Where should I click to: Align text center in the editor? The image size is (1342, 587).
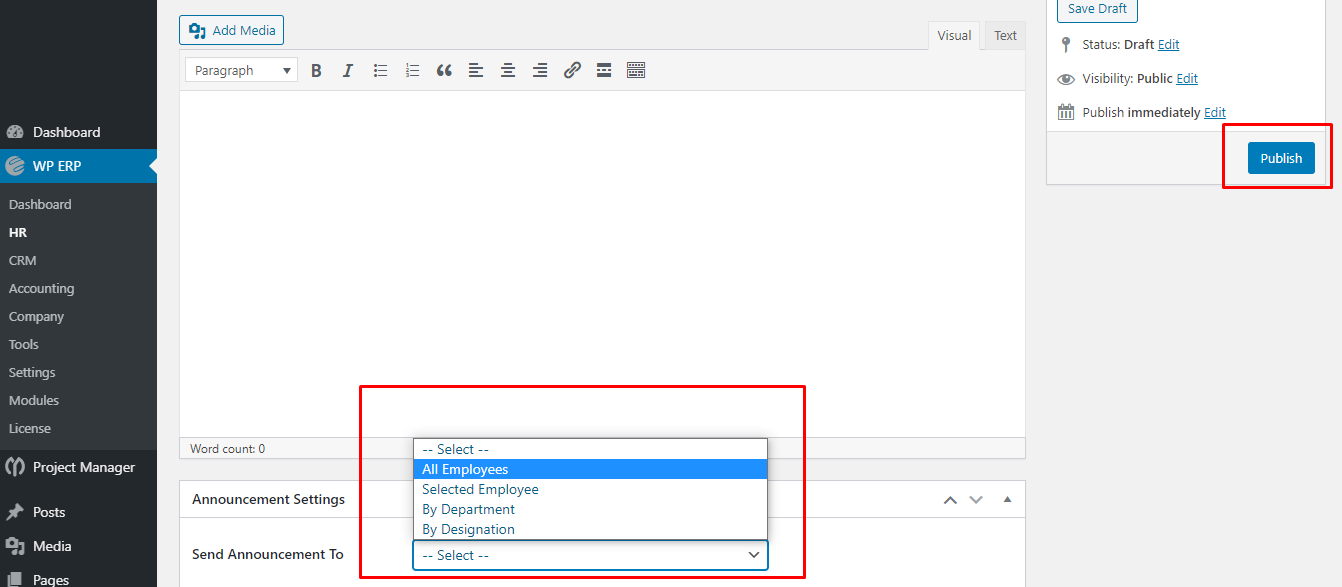[507, 70]
